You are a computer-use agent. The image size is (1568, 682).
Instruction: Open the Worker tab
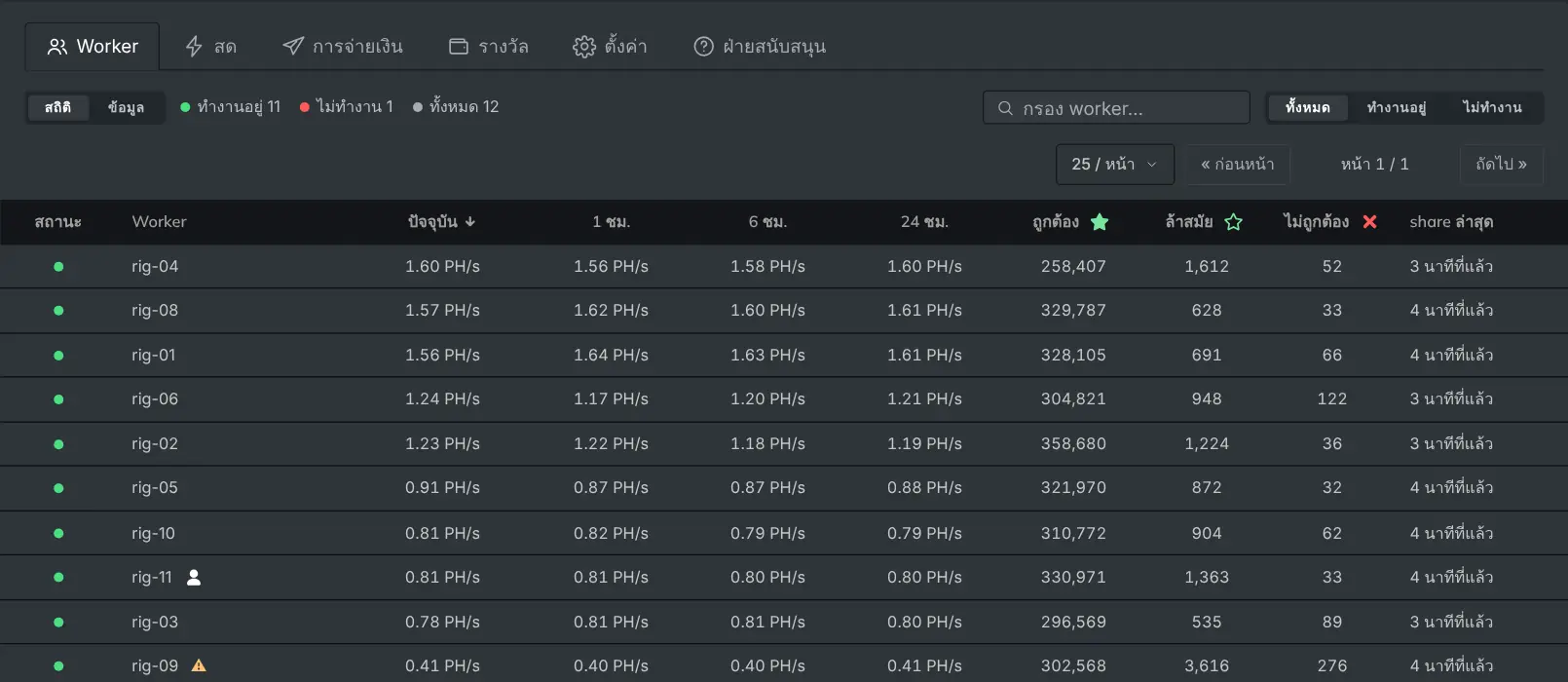pos(93,47)
